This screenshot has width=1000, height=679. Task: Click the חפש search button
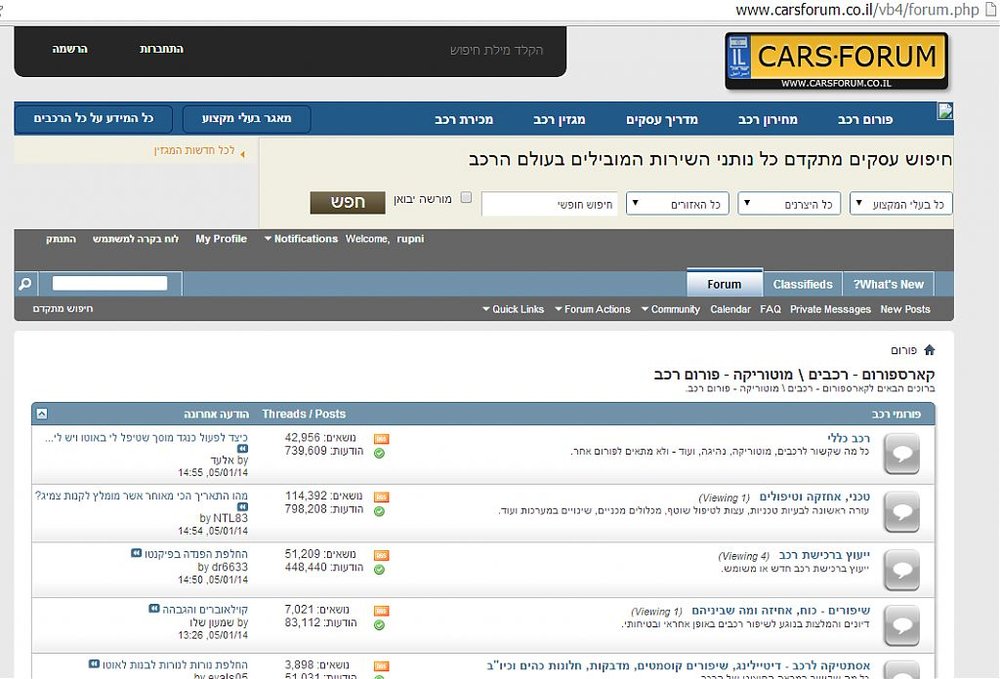pyautogui.click(x=348, y=202)
